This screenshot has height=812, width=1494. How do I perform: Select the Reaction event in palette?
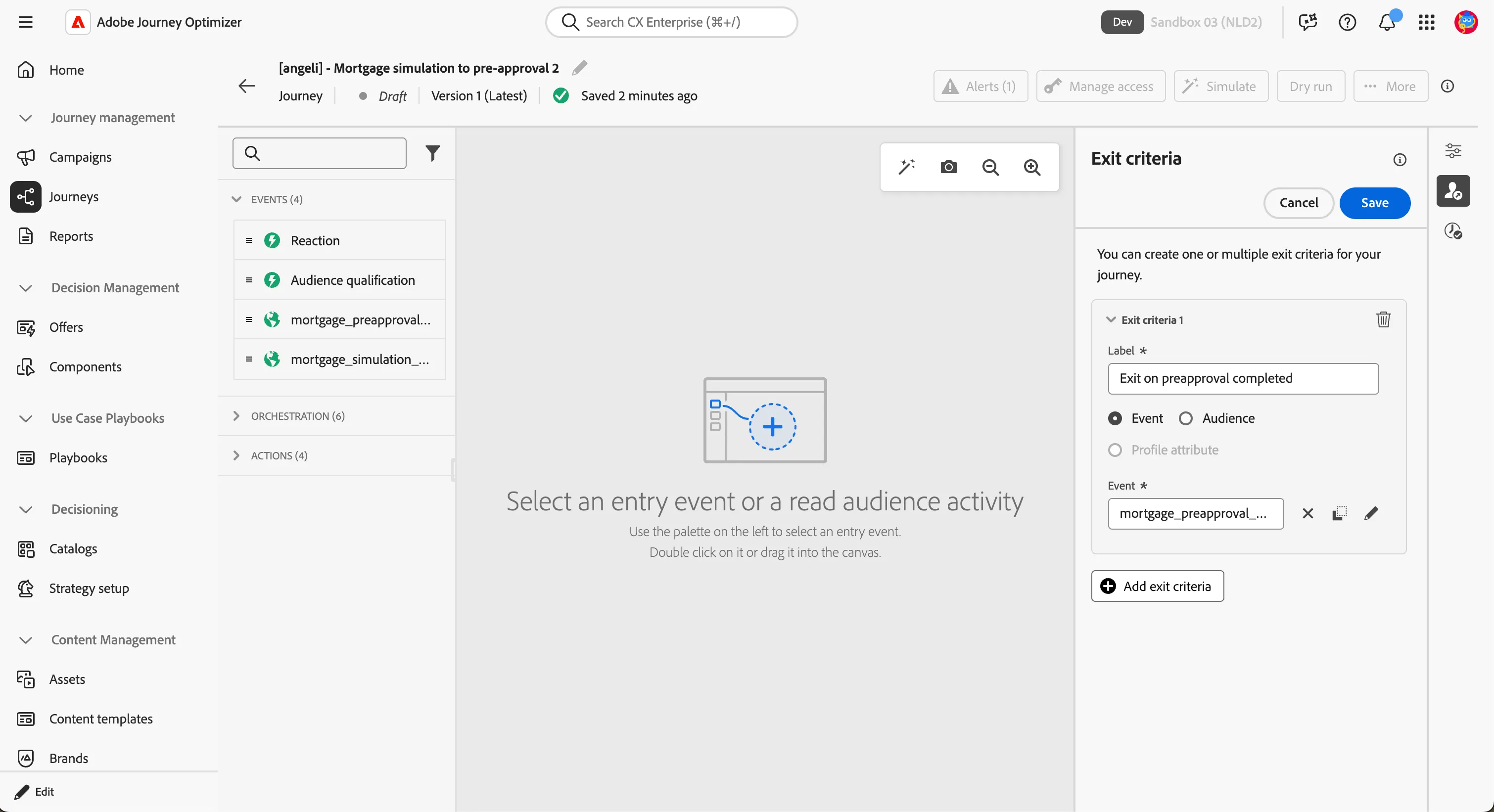[x=340, y=240]
